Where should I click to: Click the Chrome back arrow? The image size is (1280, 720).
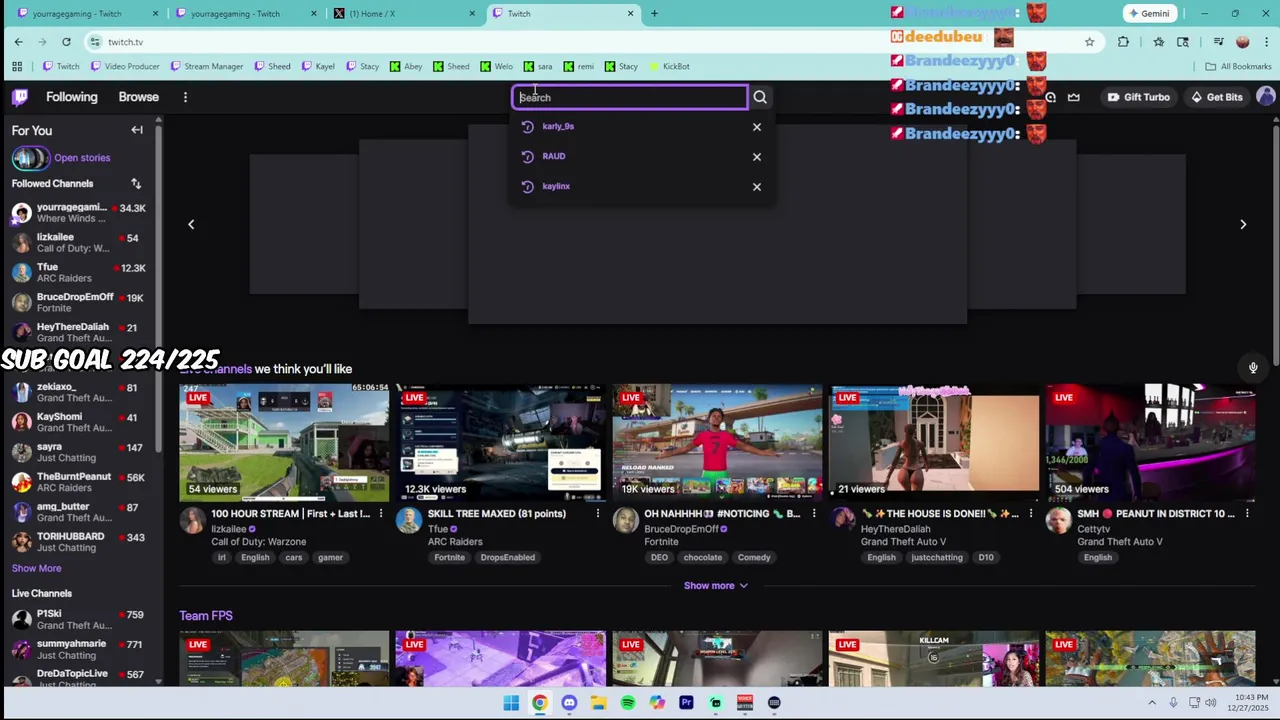click(18, 42)
